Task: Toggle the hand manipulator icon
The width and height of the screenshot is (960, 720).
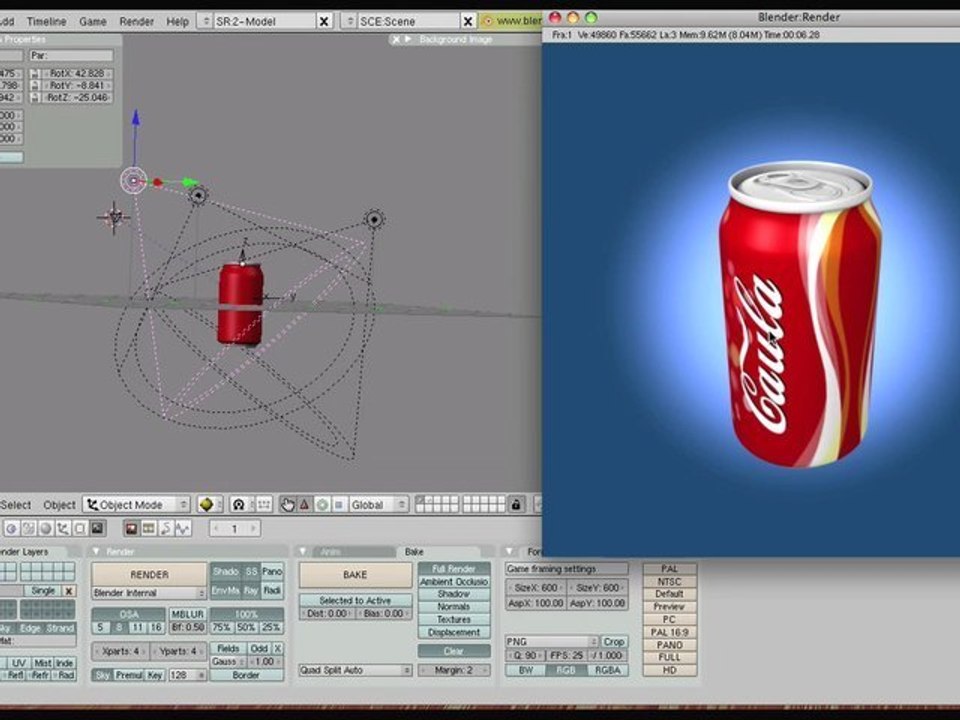Action: click(x=288, y=504)
